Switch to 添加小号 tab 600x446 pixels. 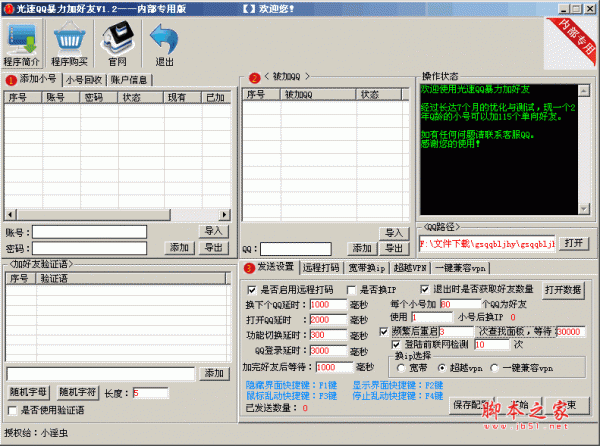point(32,79)
